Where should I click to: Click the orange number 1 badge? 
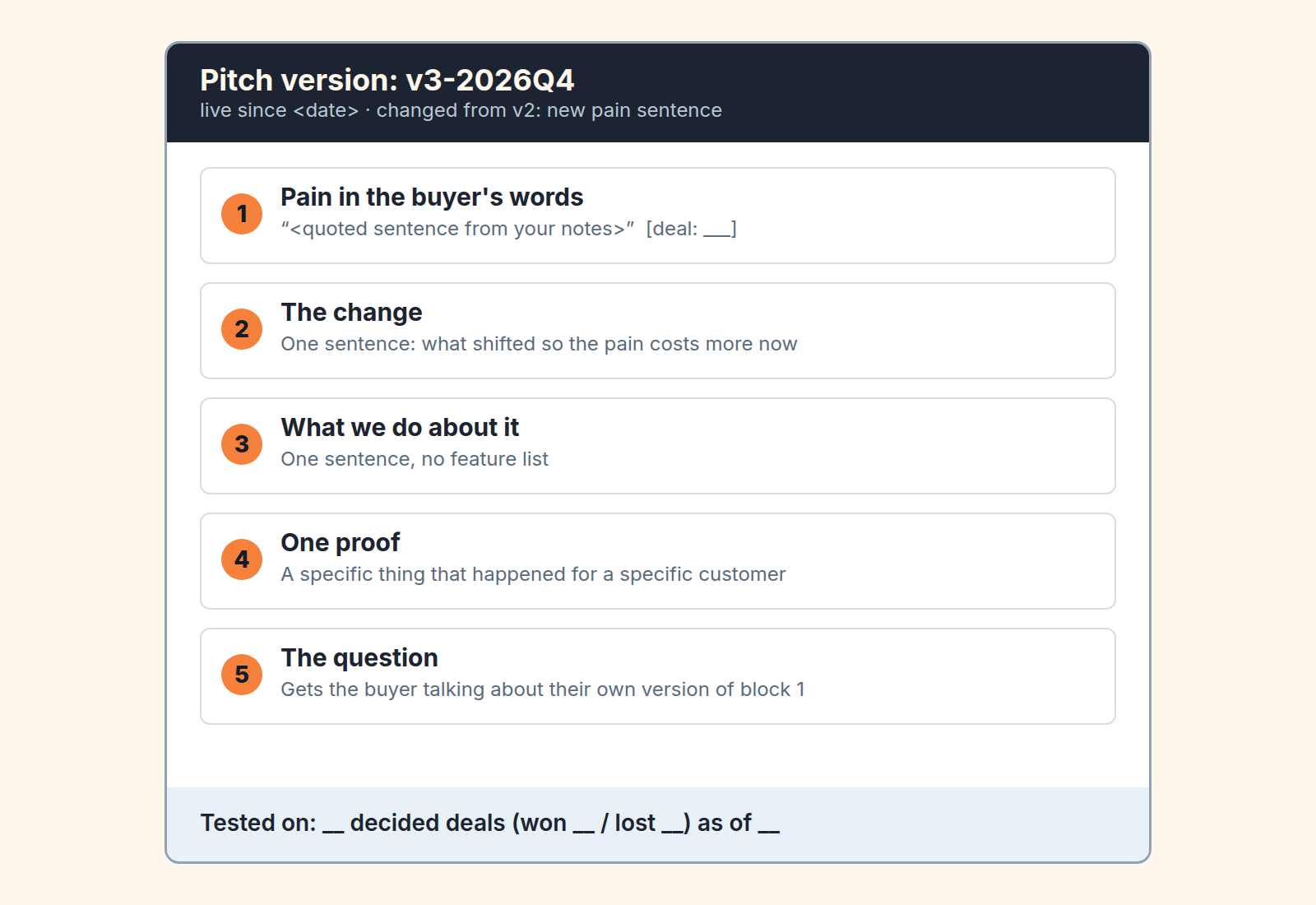pyautogui.click(x=242, y=214)
